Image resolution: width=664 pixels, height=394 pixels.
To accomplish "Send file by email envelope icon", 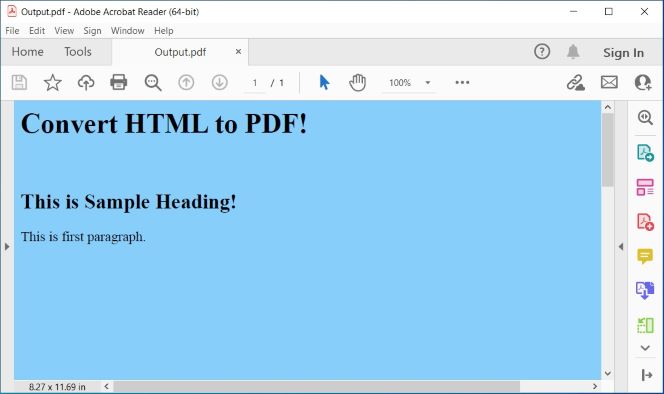I will click(x=609, y=82).
